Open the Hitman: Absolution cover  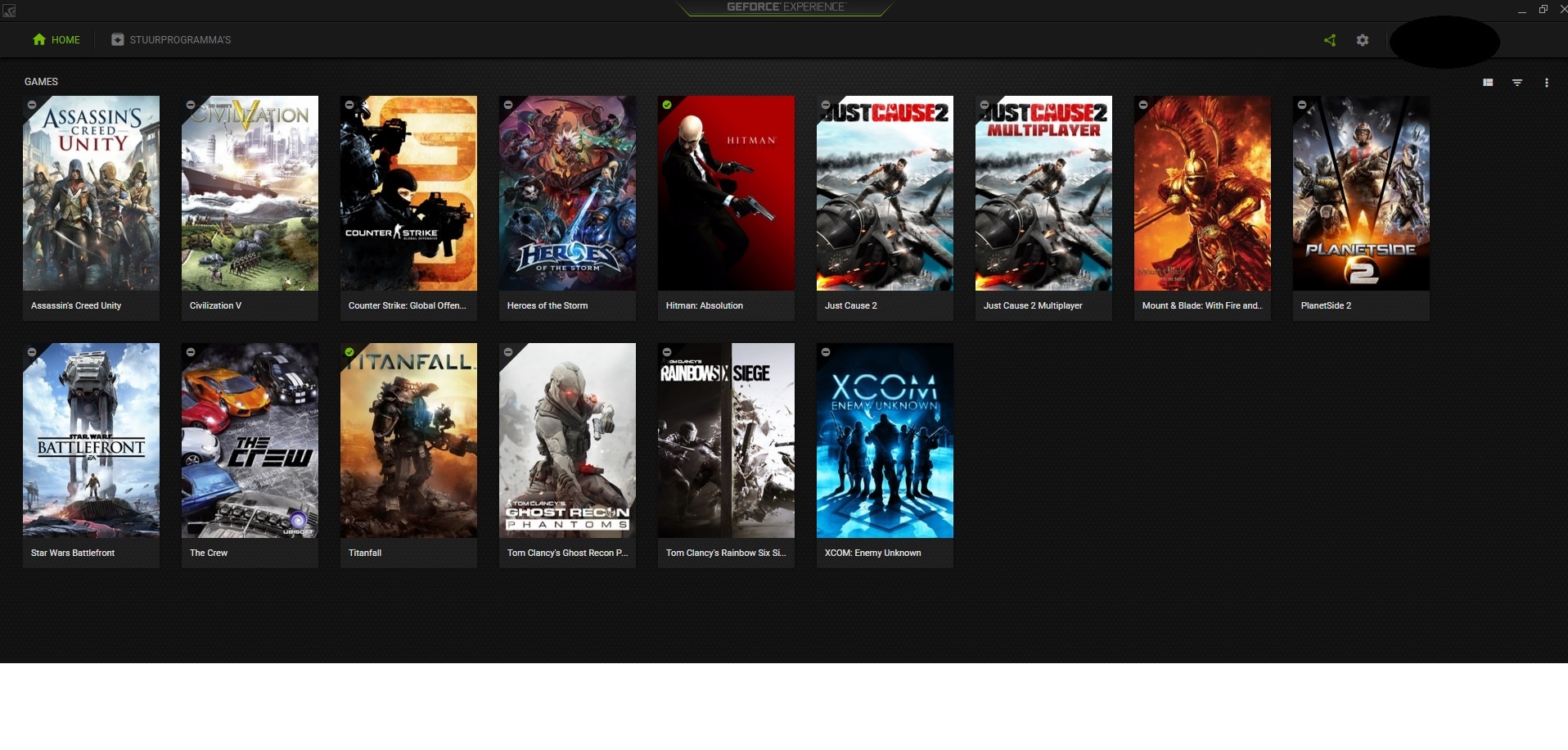coord(726,193)
